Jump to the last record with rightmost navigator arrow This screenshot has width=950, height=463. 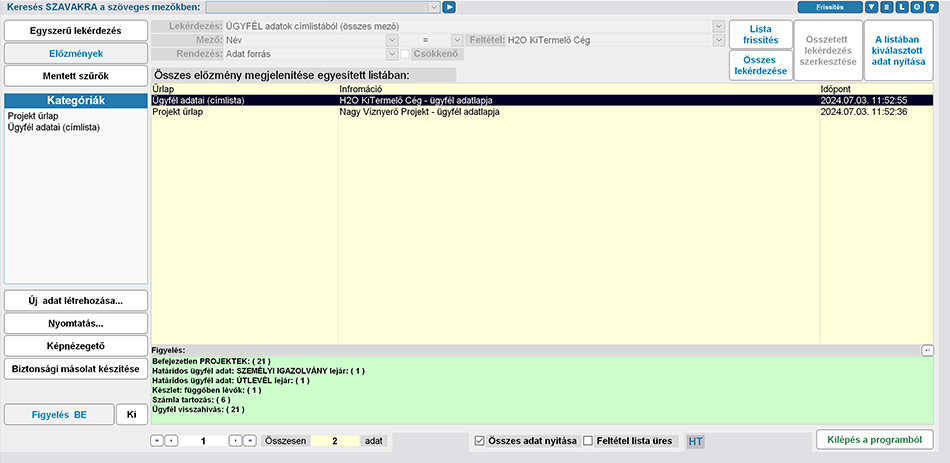pyautogui.click(x=250, y=440)
